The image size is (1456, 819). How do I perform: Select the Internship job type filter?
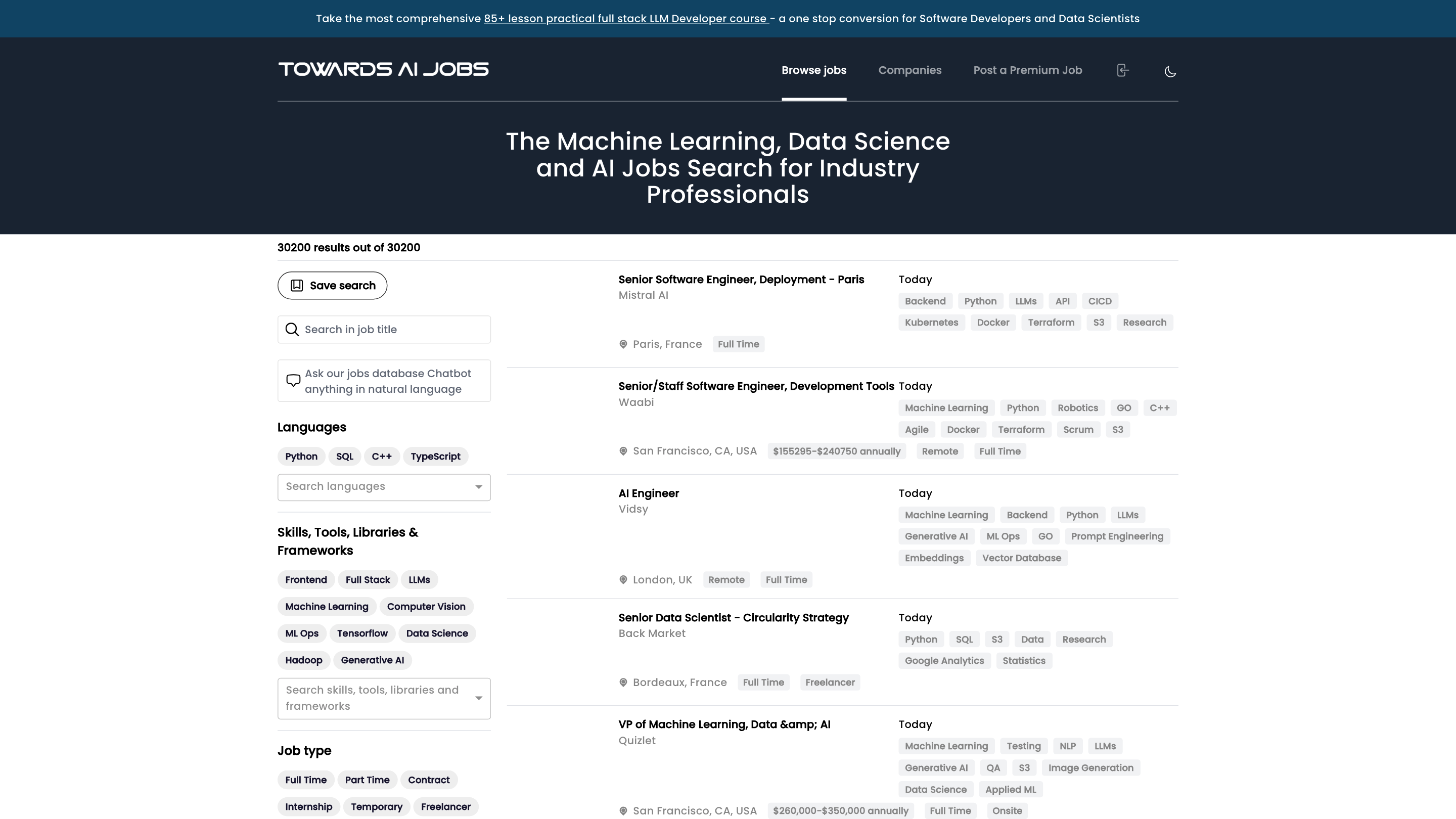308,806
